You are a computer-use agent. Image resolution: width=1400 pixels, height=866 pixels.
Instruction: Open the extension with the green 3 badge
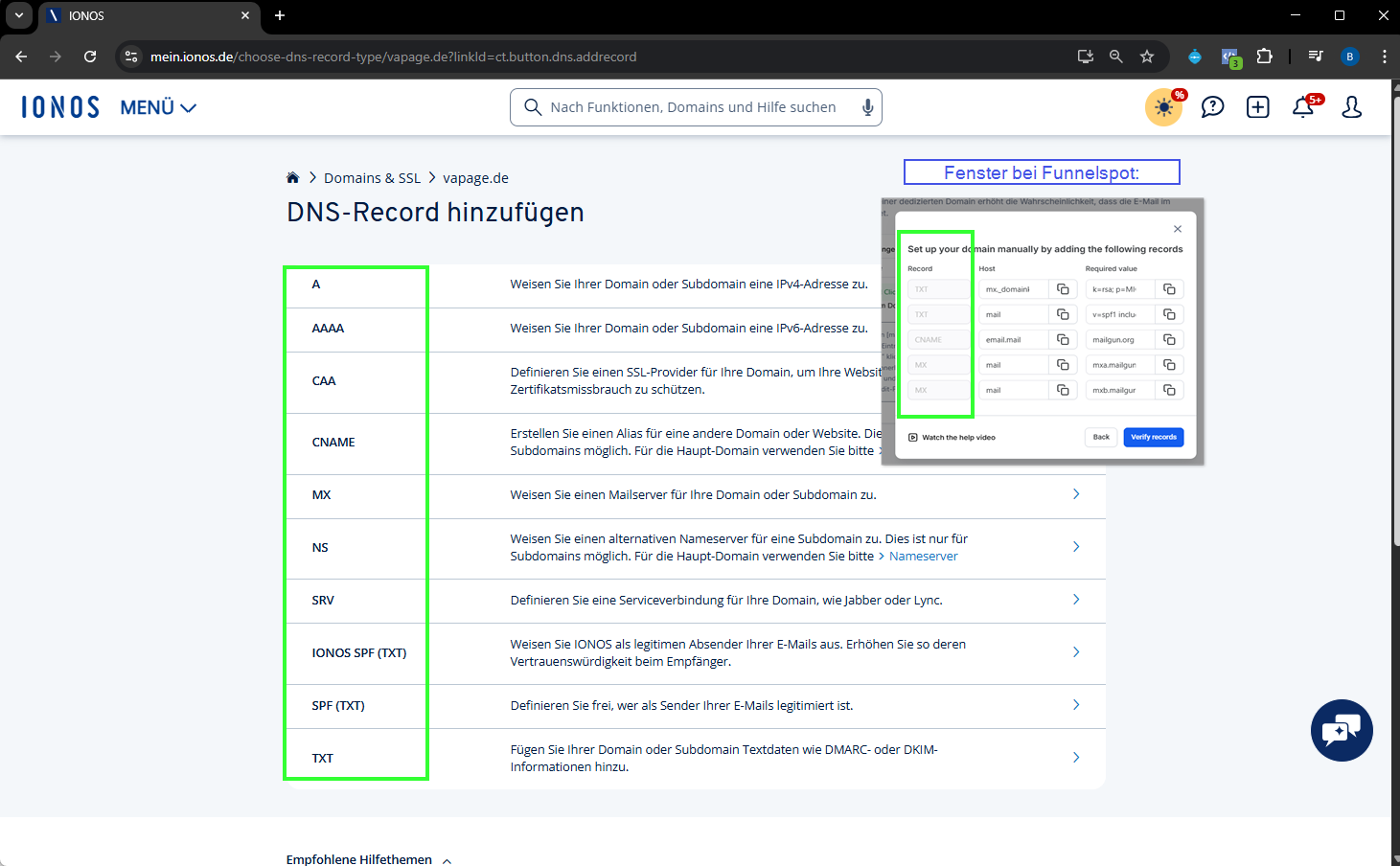(x=1230, y=57)
